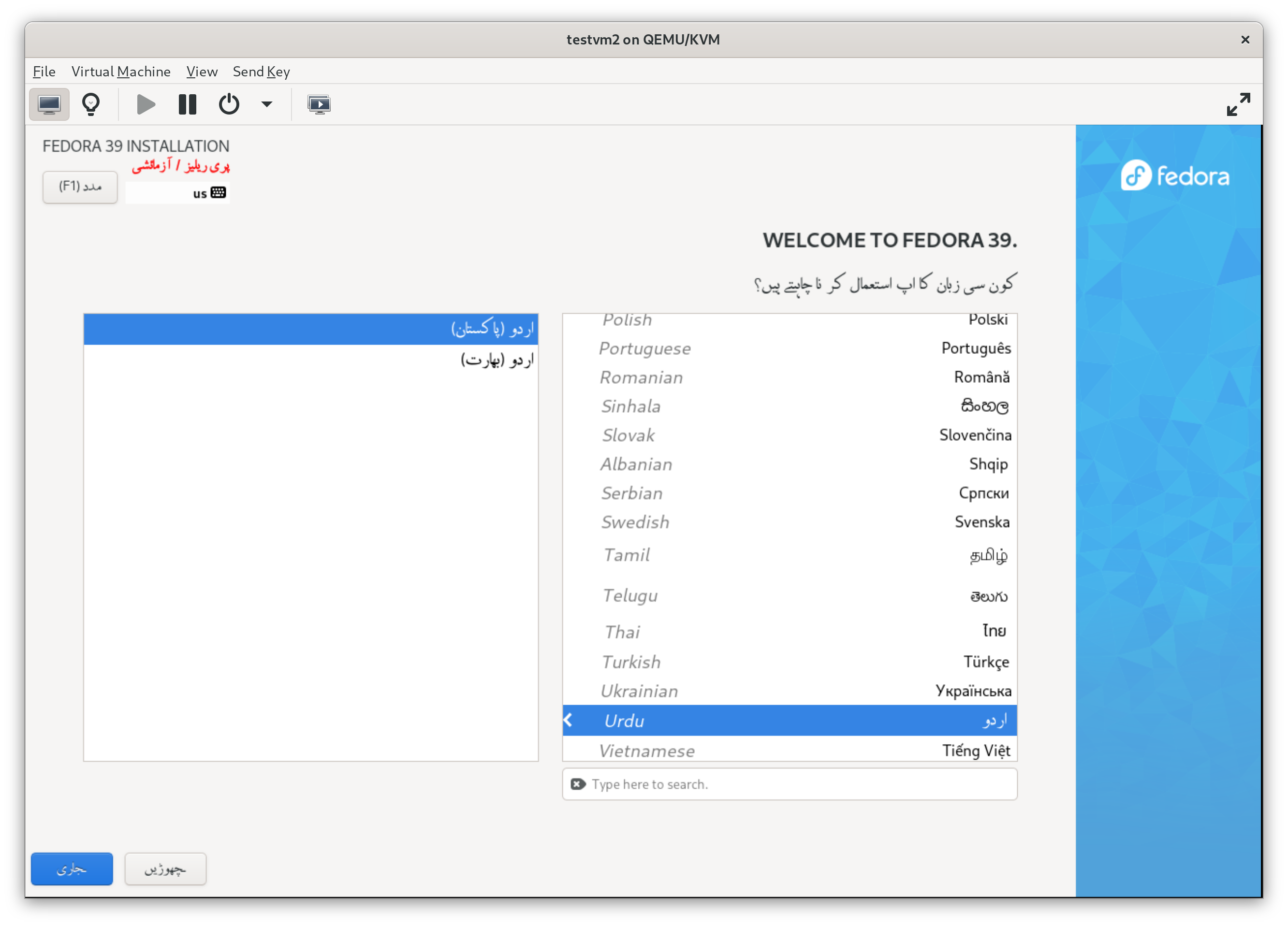The width and height of the screenshot is (1288, 926).
Task: Select Ukrainian in the language list
Action: tap(790, 691)
